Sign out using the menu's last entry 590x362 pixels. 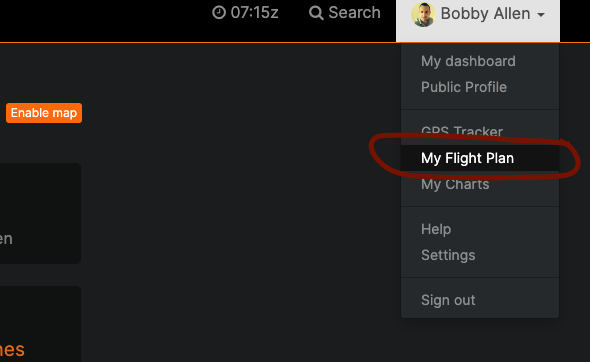tap(448, 300)
